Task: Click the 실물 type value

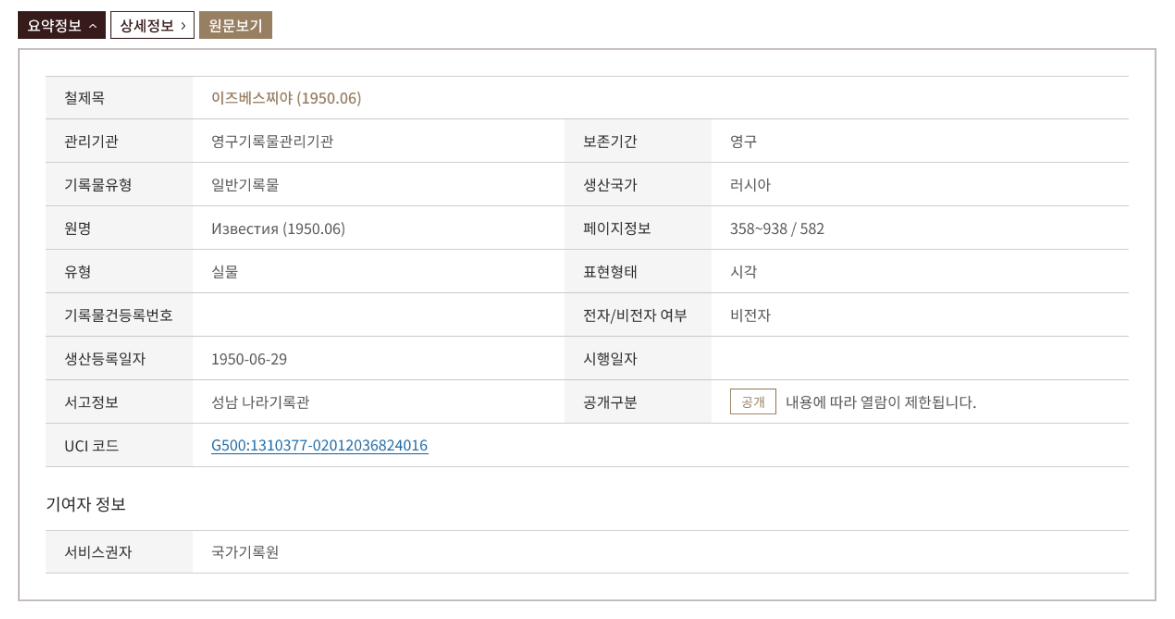Action: (x=224, y=272)
